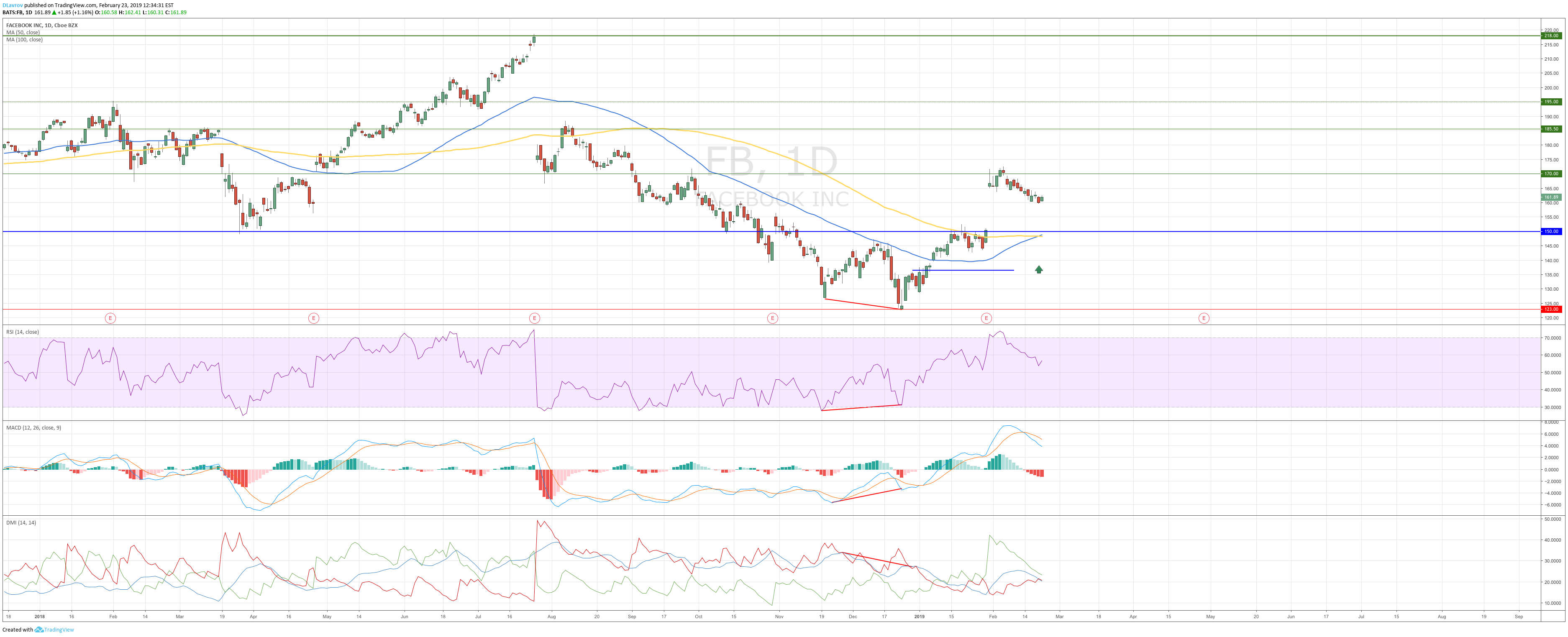This screenshot has height=637, width=1568.
Task: Open the TradingView.com link in the header
Action: tap(75, 5)
